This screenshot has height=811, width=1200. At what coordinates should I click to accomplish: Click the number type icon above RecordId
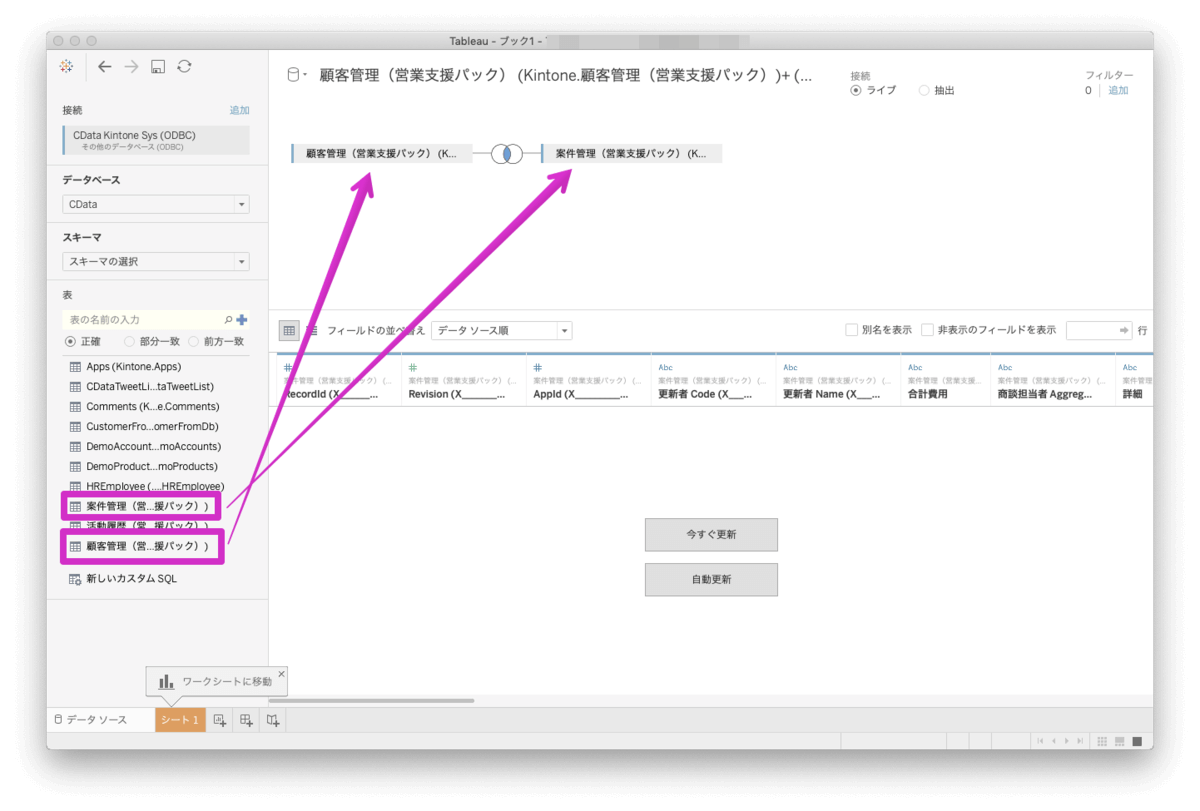(288, 368)
